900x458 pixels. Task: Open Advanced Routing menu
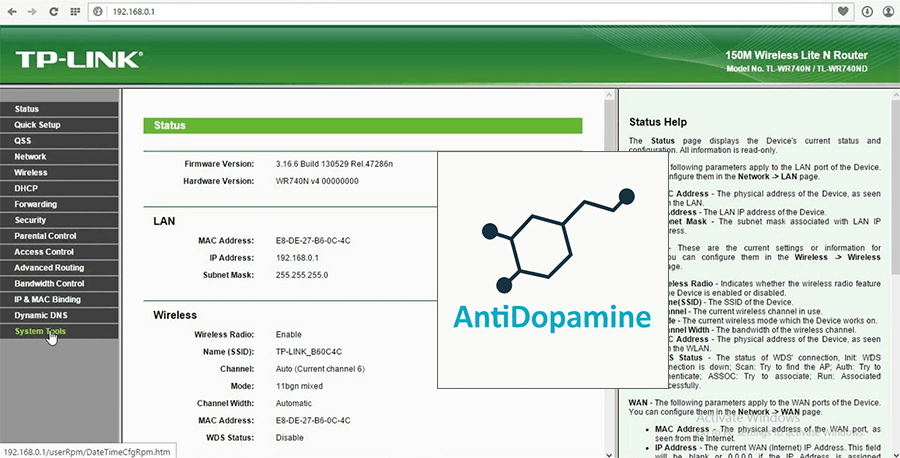[59, 267]
